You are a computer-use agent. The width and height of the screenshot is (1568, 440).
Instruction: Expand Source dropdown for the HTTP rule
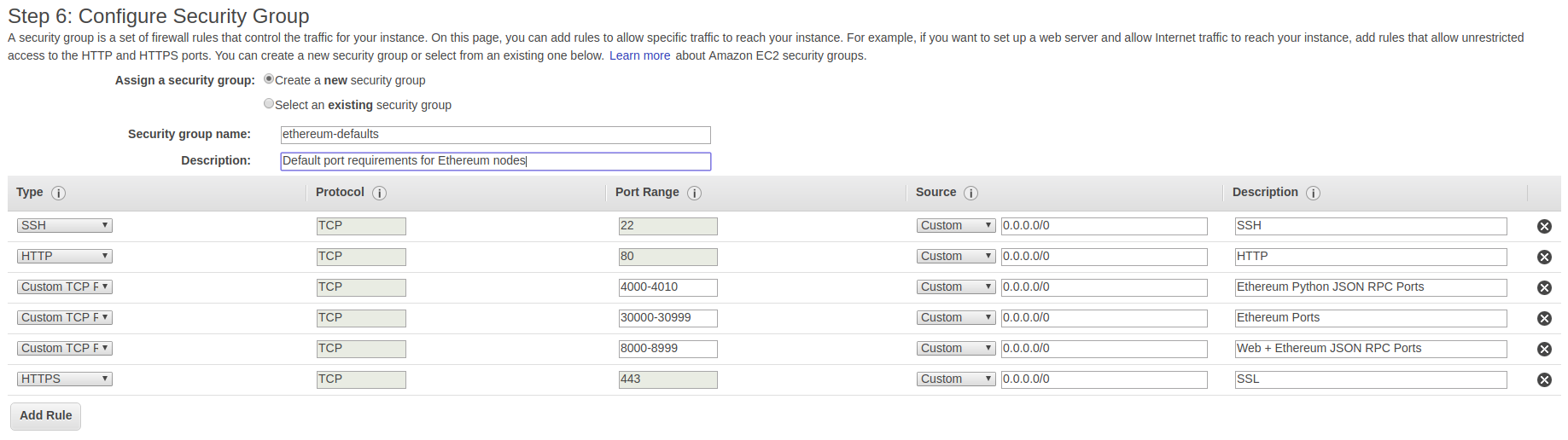click(x=956, y=256)
